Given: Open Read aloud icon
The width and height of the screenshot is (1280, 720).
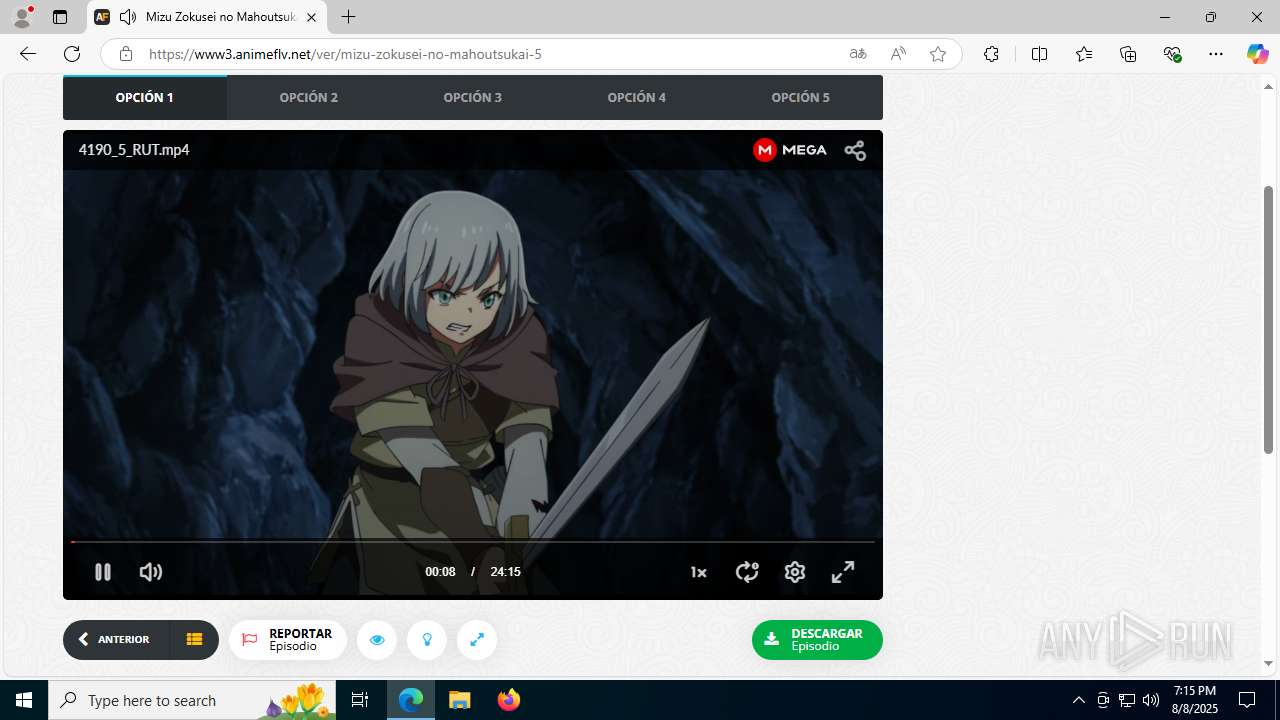Looking at the screenshot, I should (898, 54).
